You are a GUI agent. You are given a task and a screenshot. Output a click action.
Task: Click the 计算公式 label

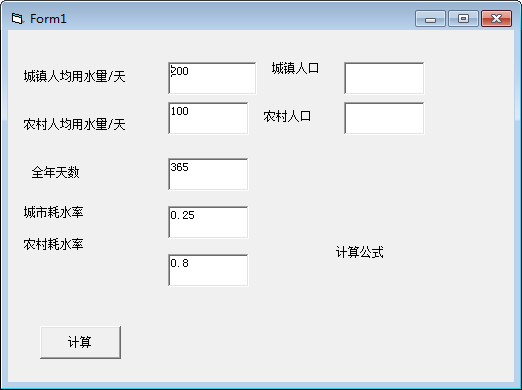click(x=360, y=252)
